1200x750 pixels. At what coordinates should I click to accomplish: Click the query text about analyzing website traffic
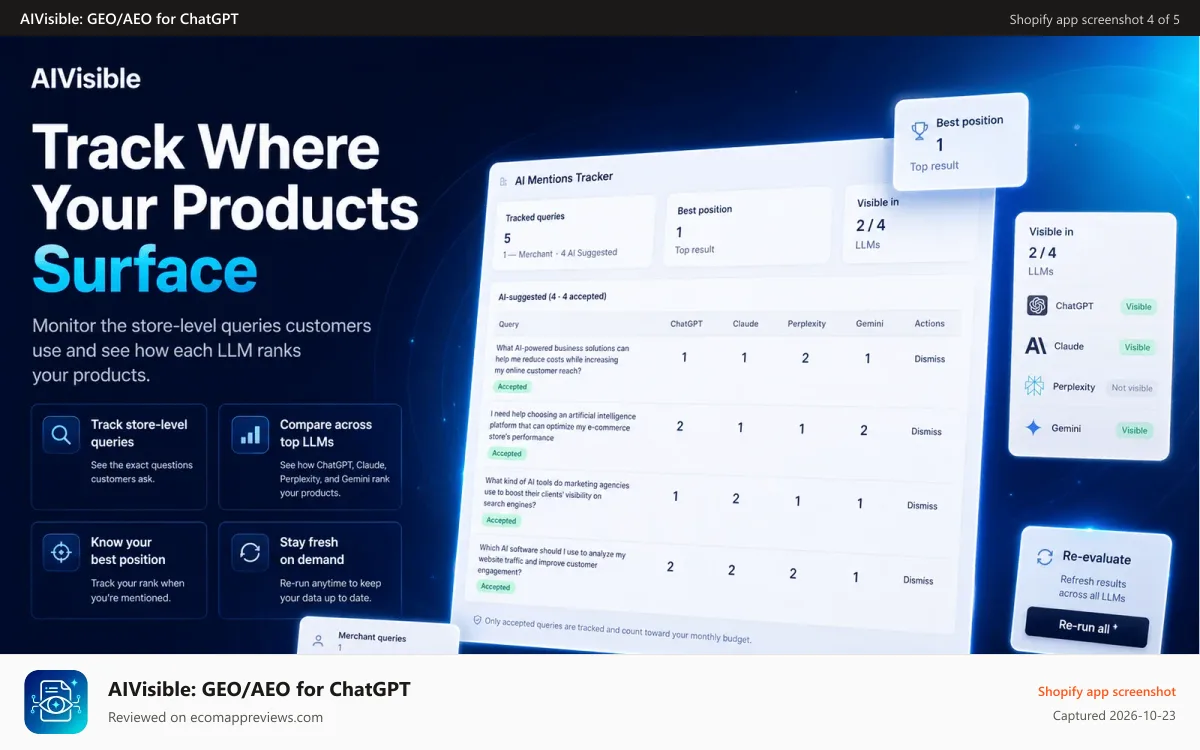[553, 562]
